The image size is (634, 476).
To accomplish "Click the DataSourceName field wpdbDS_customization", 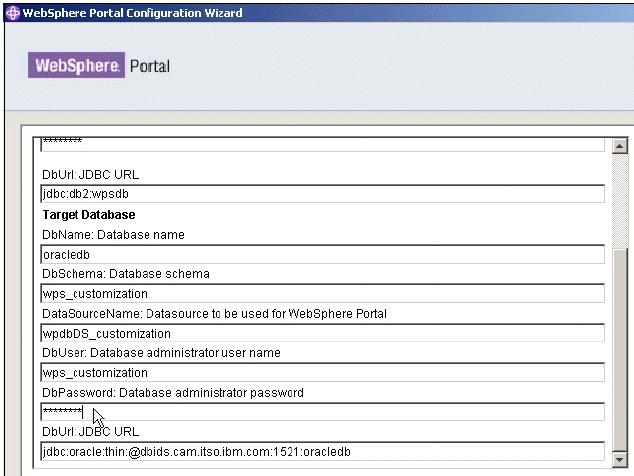I will coord(323,333).
